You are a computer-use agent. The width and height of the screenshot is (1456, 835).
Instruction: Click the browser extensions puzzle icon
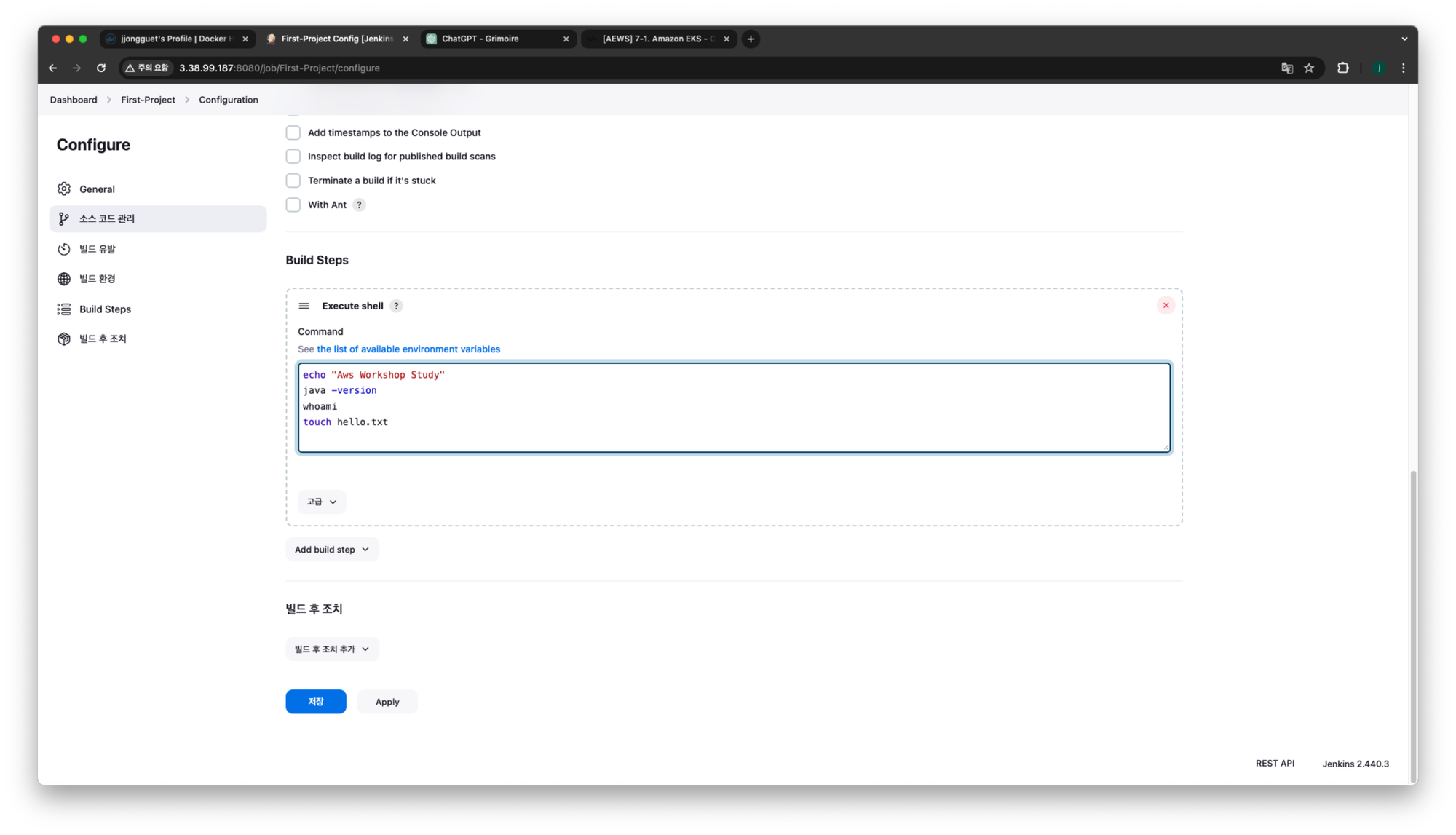tap(1342, 68)
